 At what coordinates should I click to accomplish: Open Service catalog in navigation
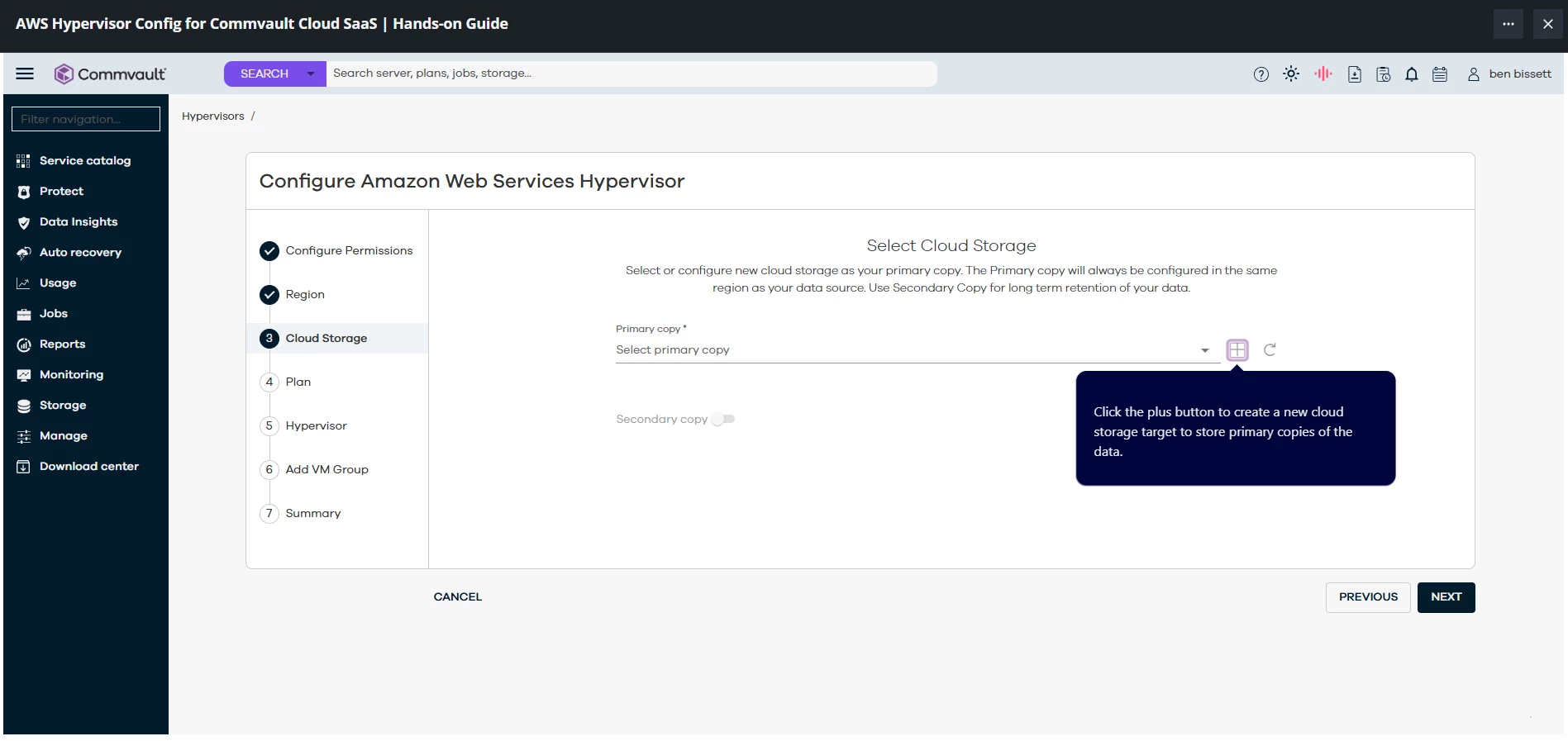(x=85, y=161)
